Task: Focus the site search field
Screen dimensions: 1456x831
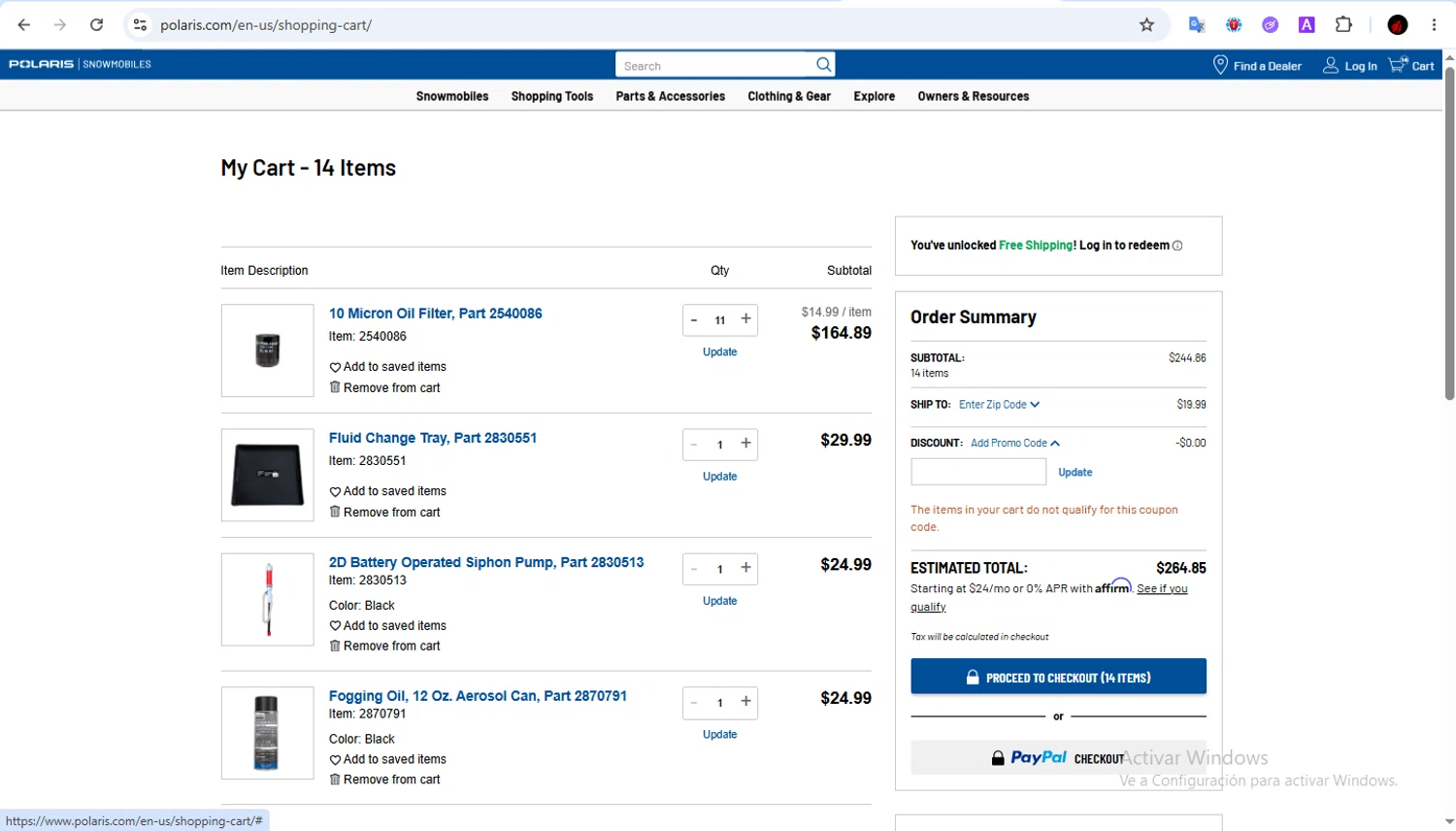Action: (715, 65)
